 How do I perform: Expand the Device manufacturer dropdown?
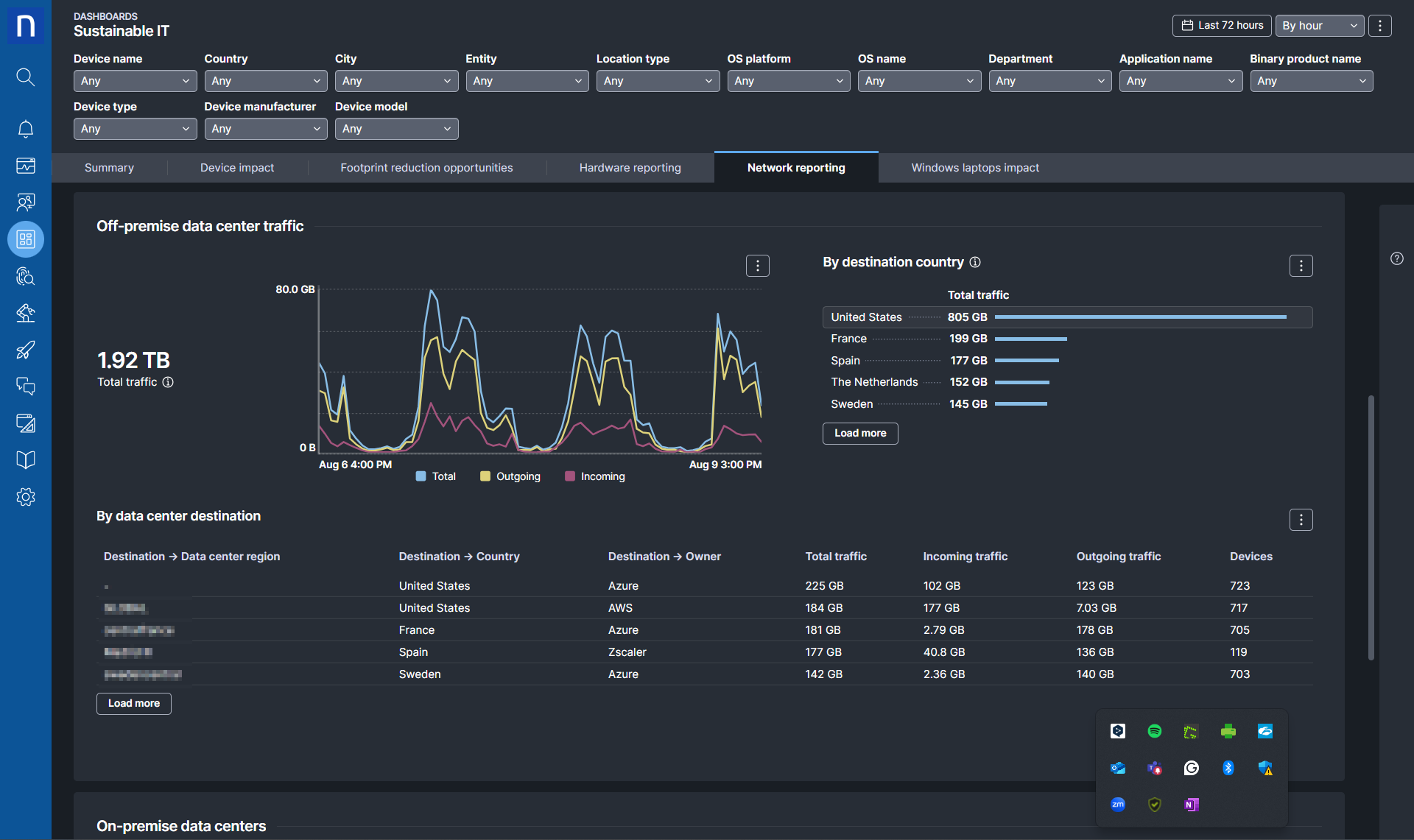coord(265,129)
